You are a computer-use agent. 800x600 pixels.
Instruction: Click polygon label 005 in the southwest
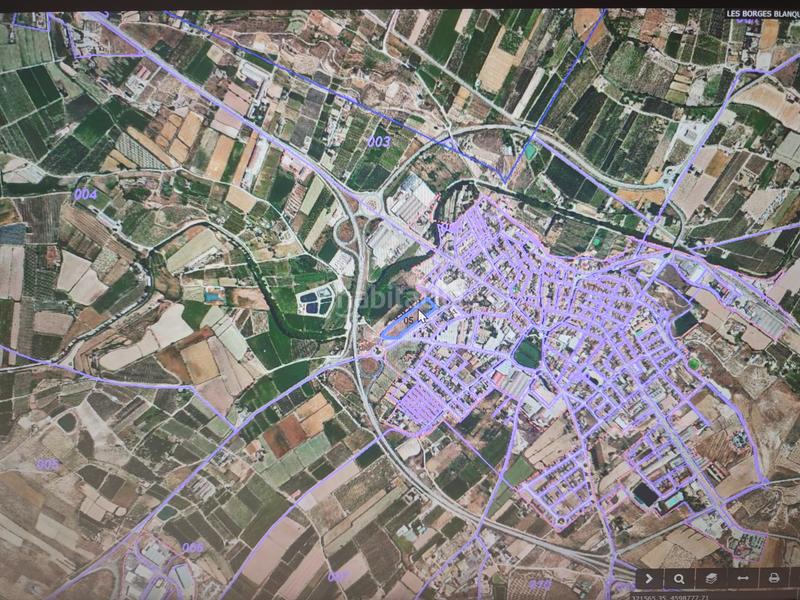(x=47, y=464)
